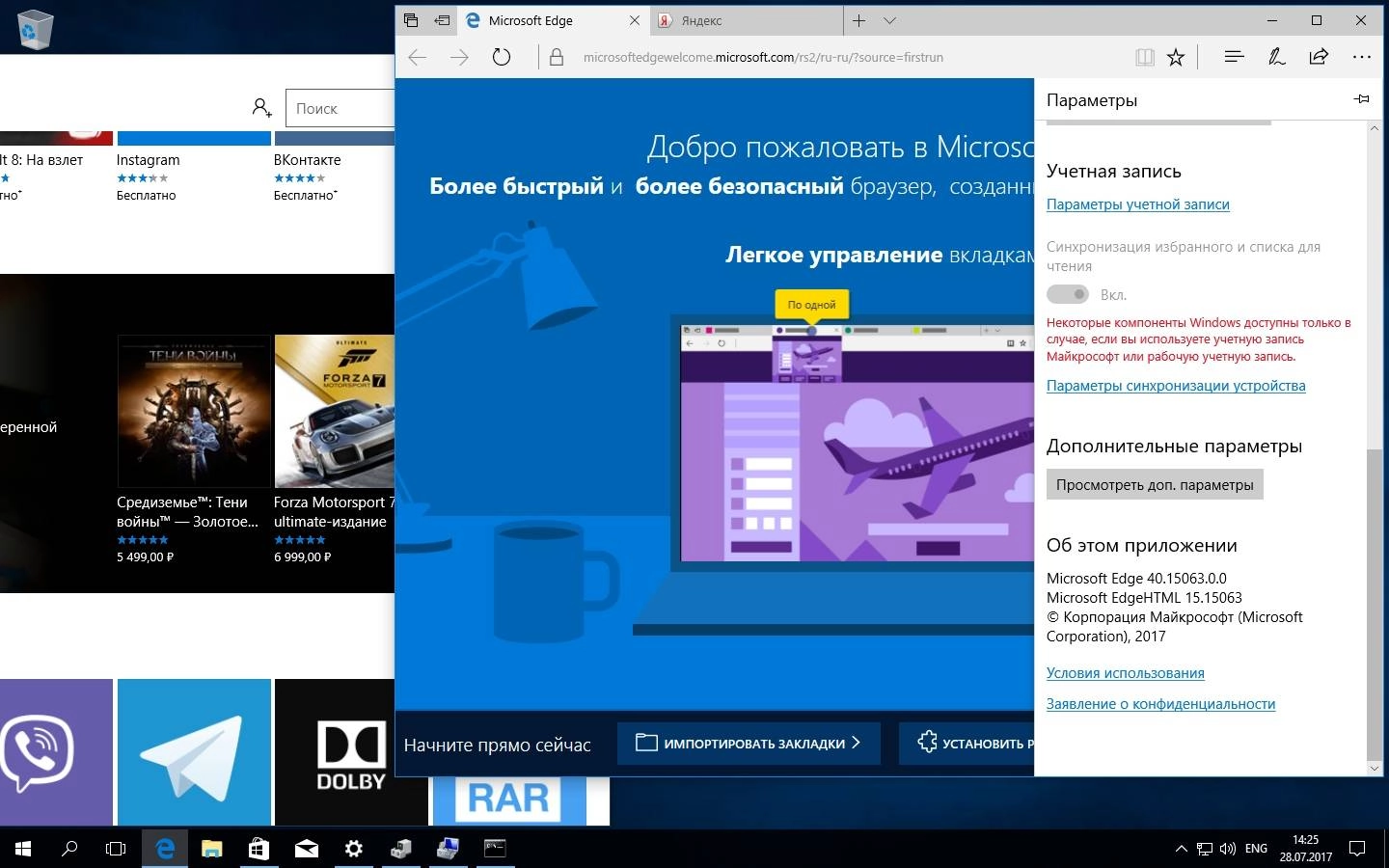Open reading view book icon
Image resolution: width=1389 pixels, height=868 pixels.
[x=1145, y=57]
